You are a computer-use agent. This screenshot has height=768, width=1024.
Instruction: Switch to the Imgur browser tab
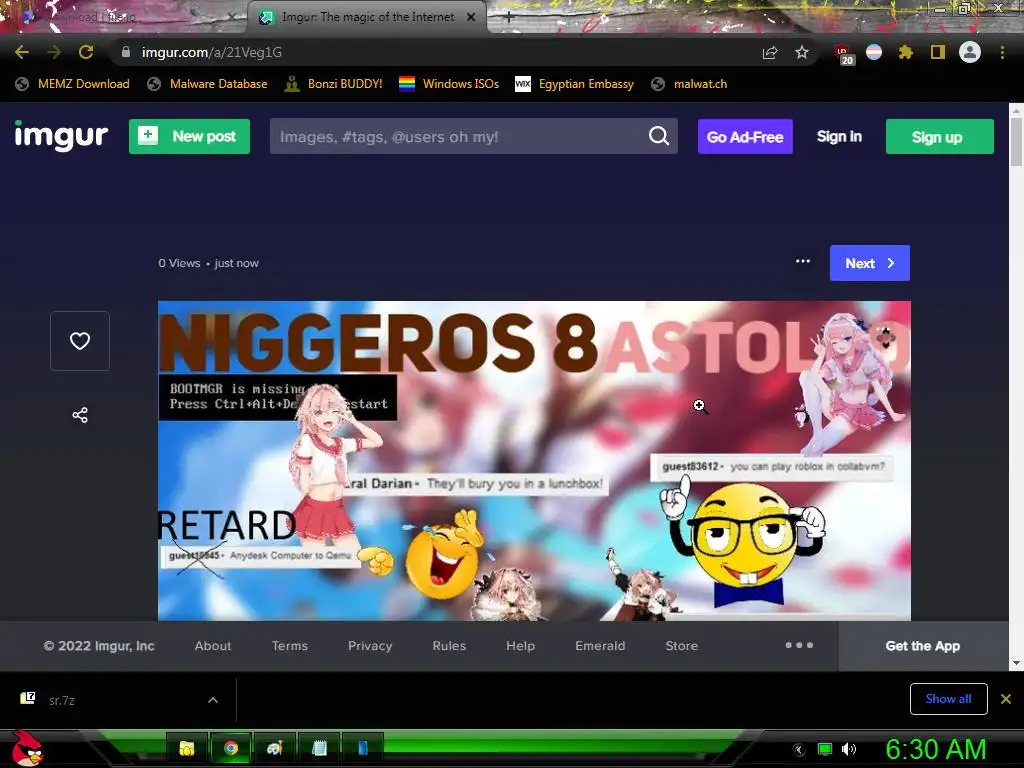[x=367, y=18]
